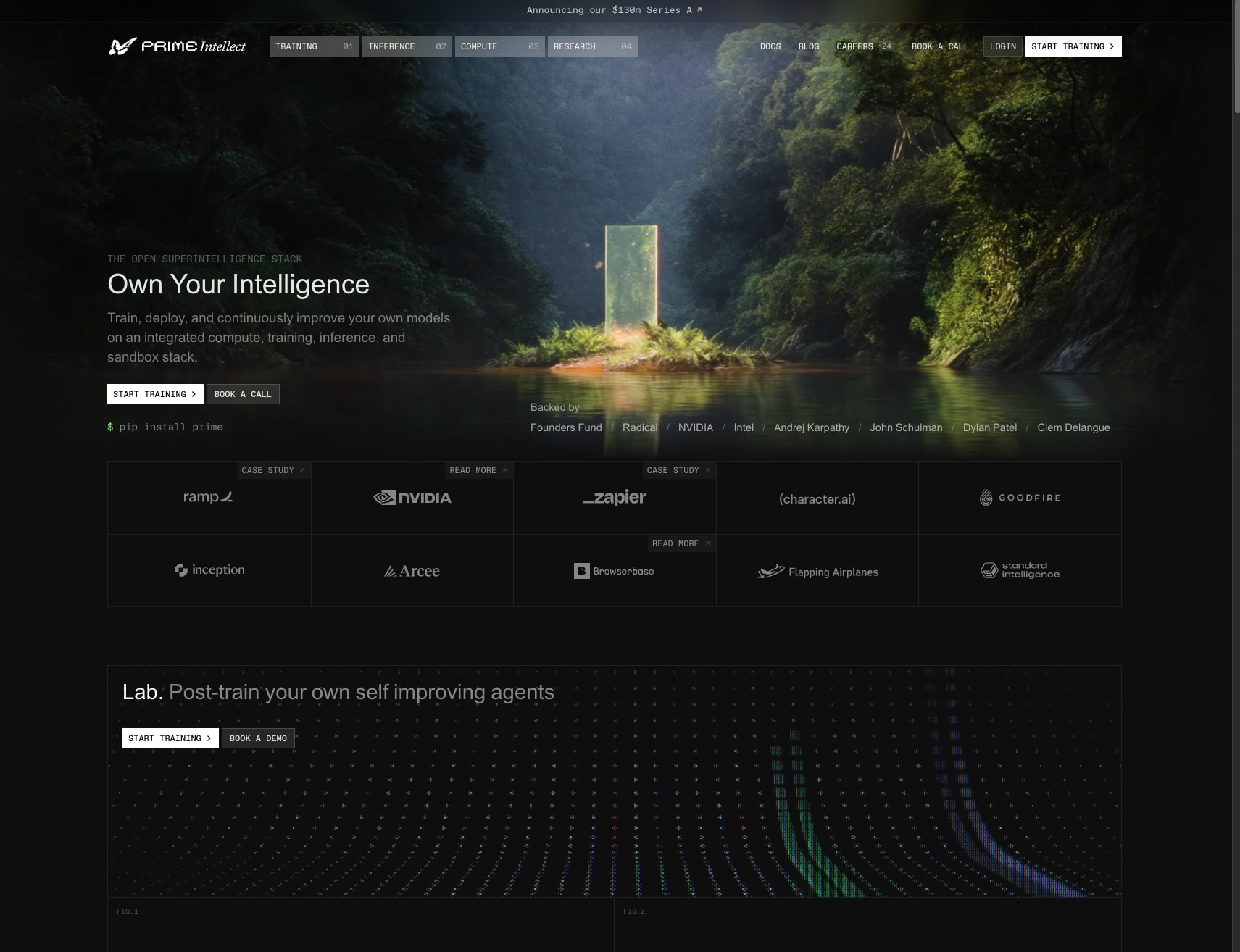Image resolution: width=1240 pixels, height=952 pixels.
Task: Click the 24 badge next to Careers
Action: [886, 46]
